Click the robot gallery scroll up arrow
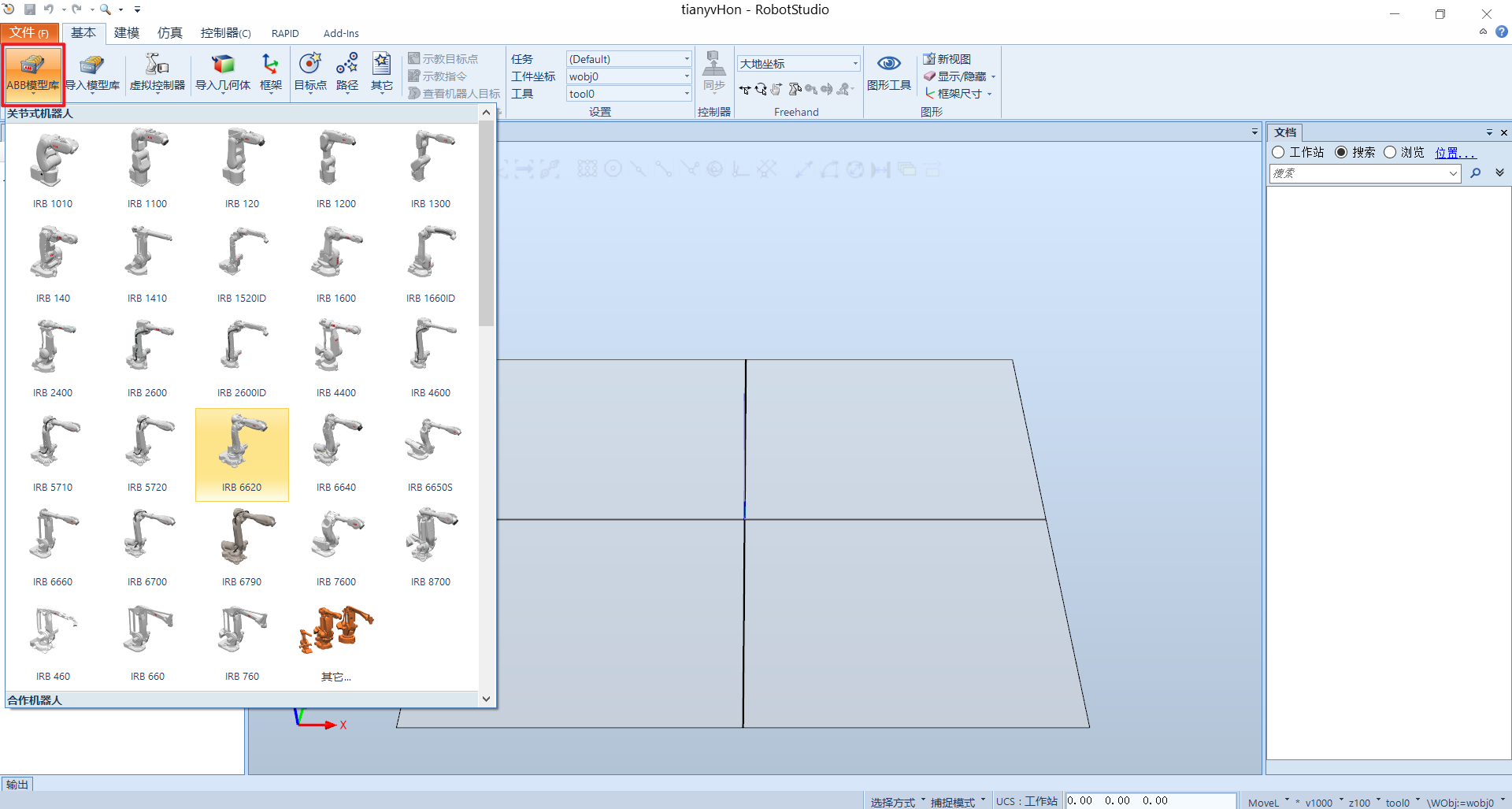Image resolution: width=1512 pixels, height=809 pixels. pyautogui.click(x=486, y=113)
